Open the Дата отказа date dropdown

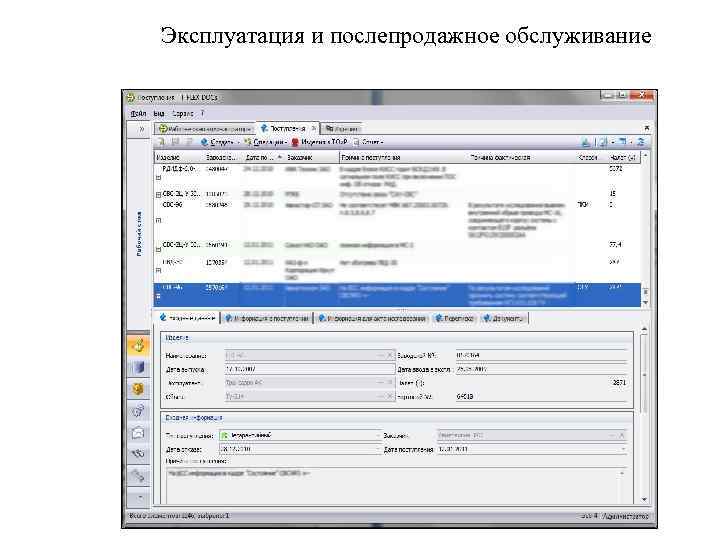(378, 449)
